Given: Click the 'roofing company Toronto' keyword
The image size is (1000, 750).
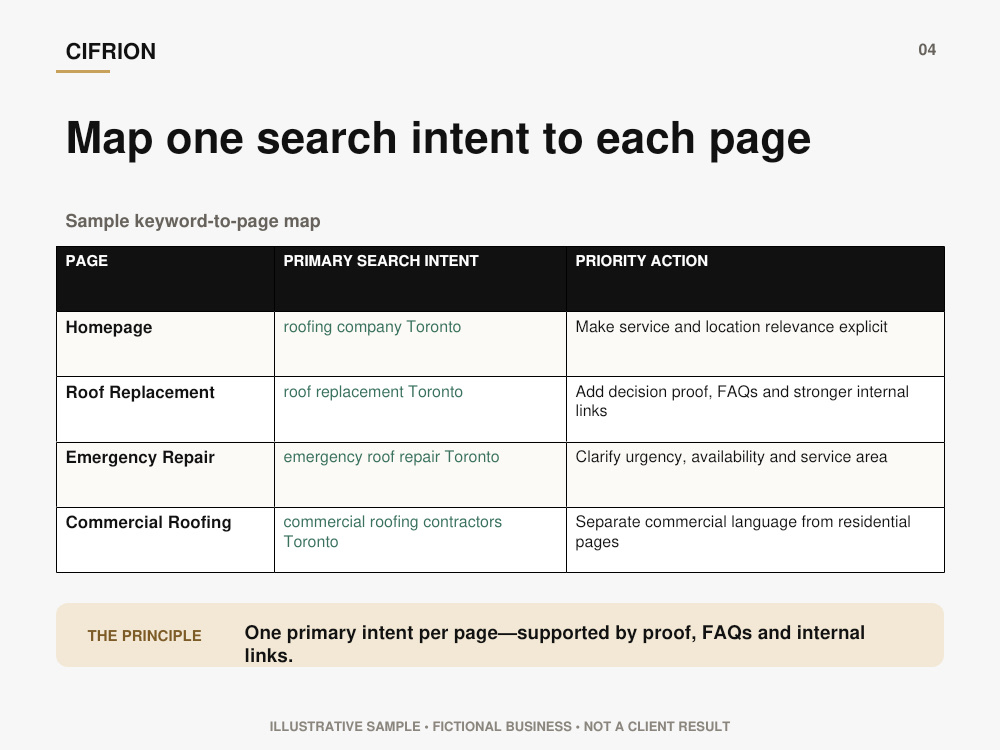Looking at the screenshot, I should pos(372,327).
